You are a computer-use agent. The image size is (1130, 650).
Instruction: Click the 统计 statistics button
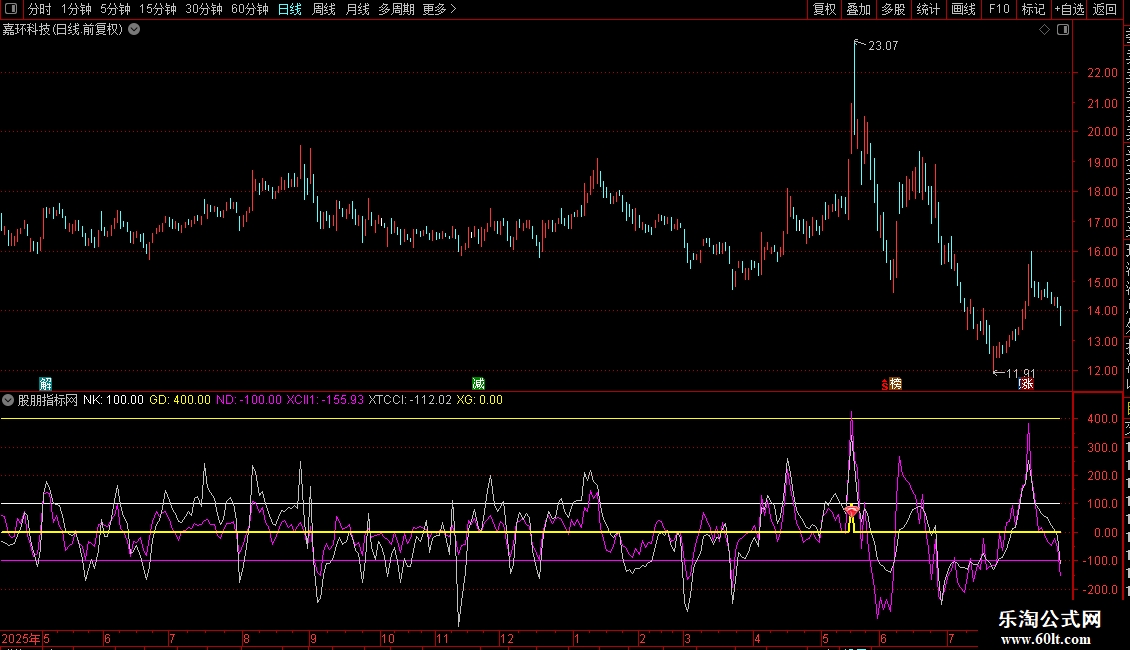pyautogui.click(x=927, y=9)
